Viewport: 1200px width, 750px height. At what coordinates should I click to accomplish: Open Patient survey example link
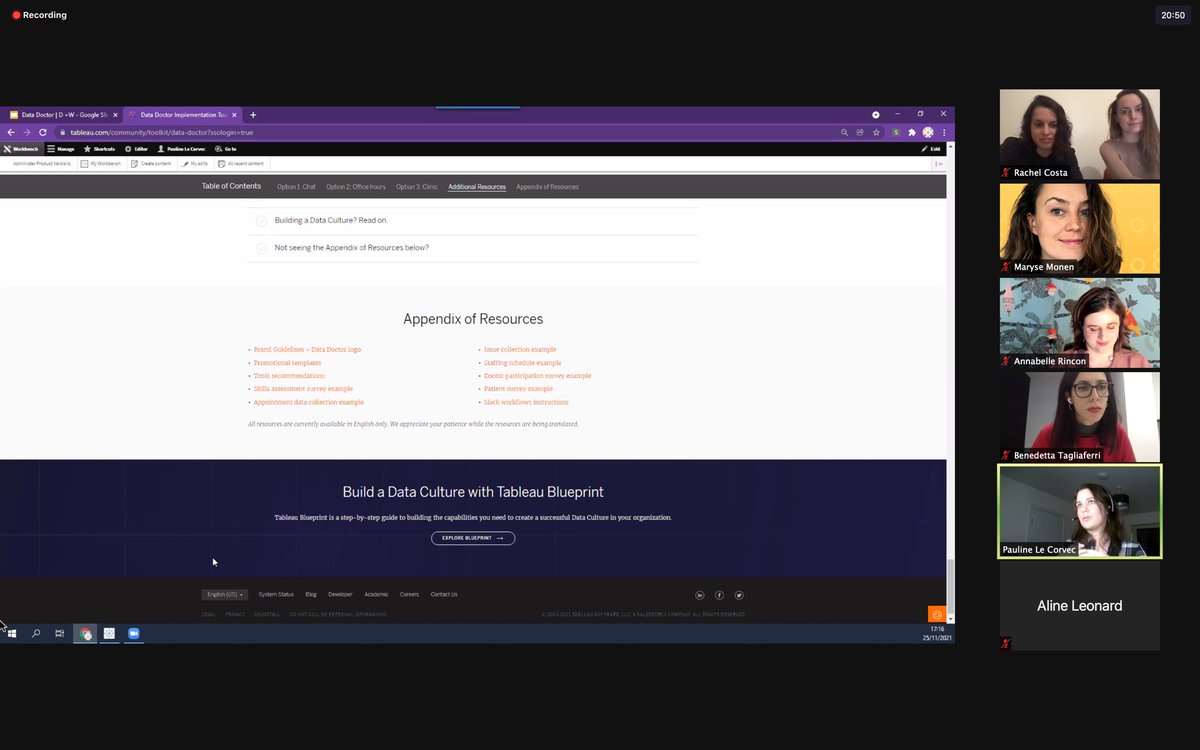click(518, 389)
